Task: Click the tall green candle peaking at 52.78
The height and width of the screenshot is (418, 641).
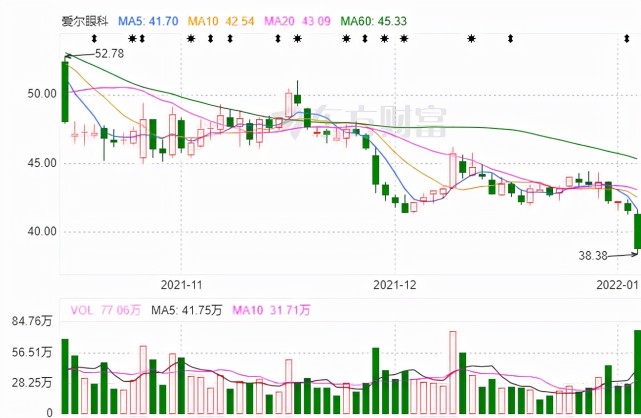Action: point(65,91)
